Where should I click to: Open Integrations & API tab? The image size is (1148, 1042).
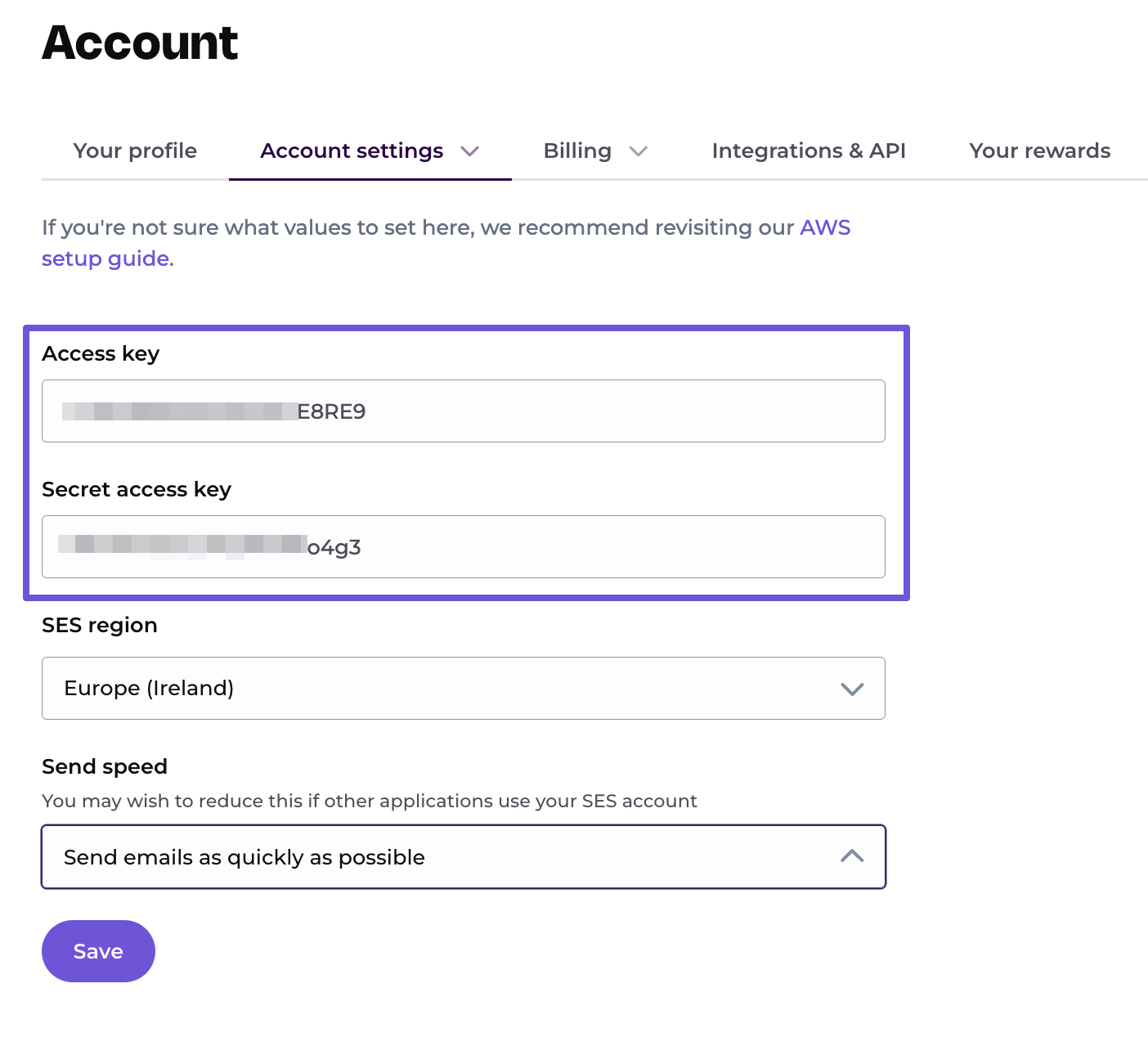pos(809,151)
